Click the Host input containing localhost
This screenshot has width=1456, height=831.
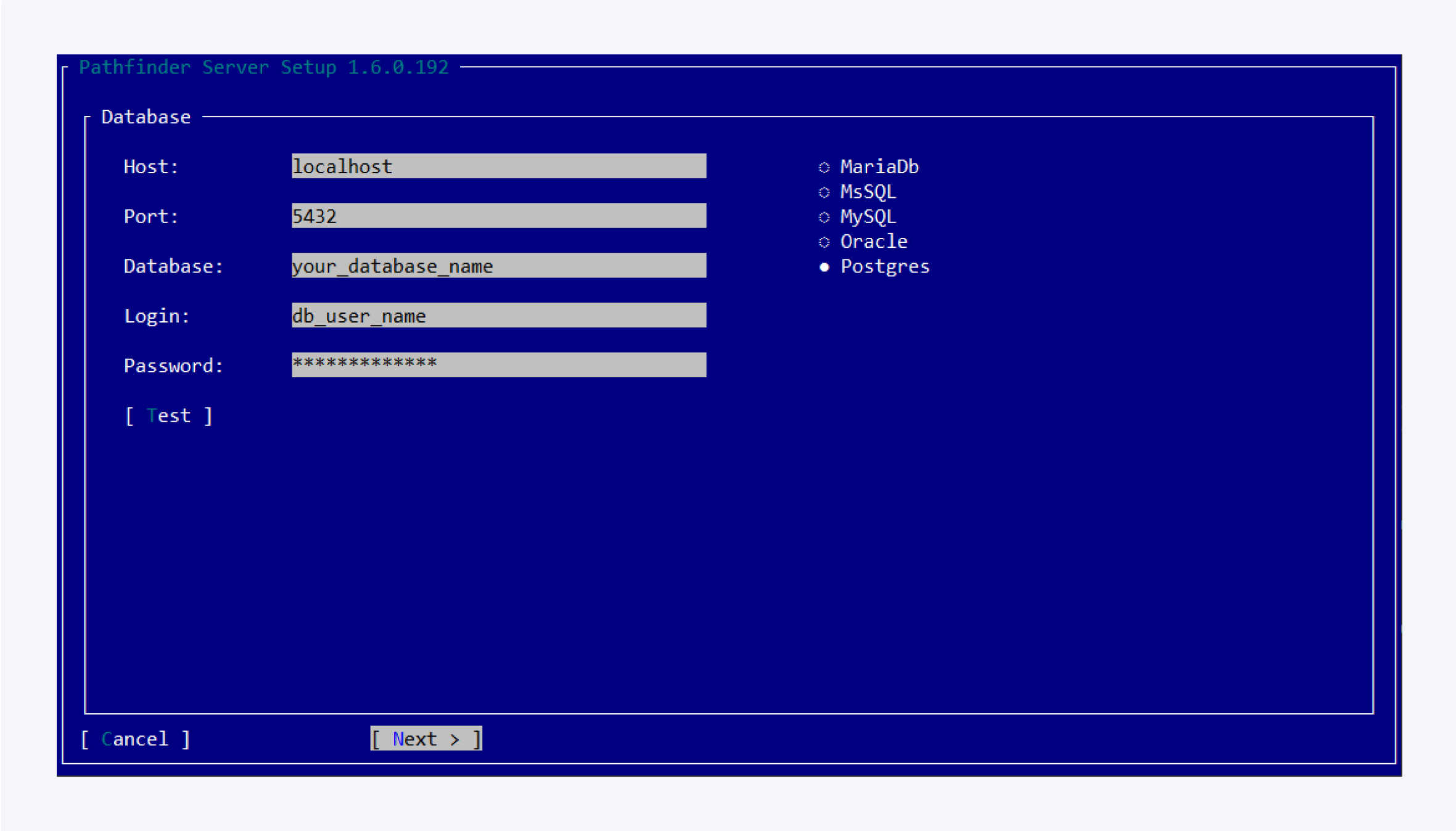click(498, 166)
